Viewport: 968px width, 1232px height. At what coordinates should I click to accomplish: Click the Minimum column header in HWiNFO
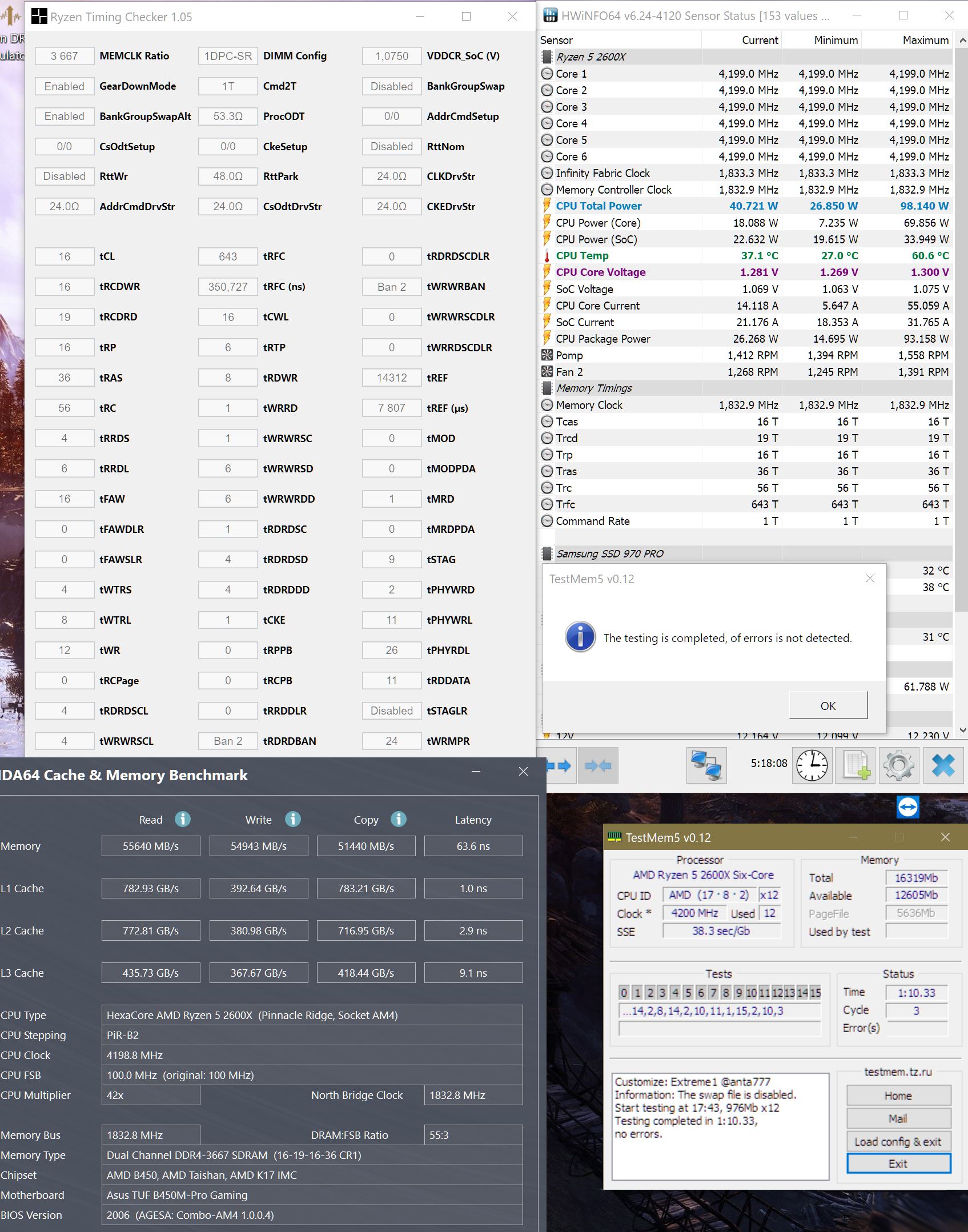point(821,40)
